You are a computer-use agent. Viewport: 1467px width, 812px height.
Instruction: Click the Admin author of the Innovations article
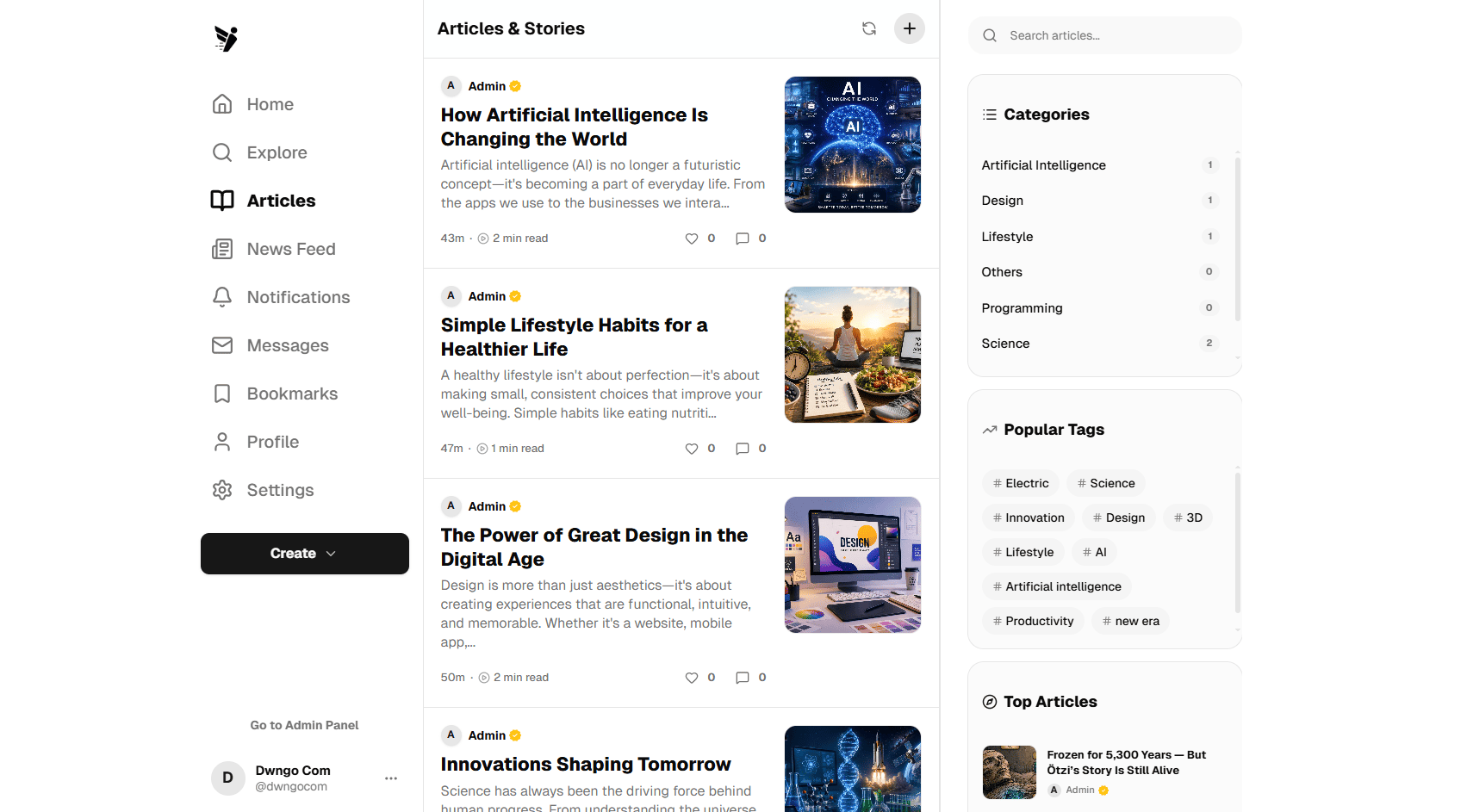tap(487, 735)
